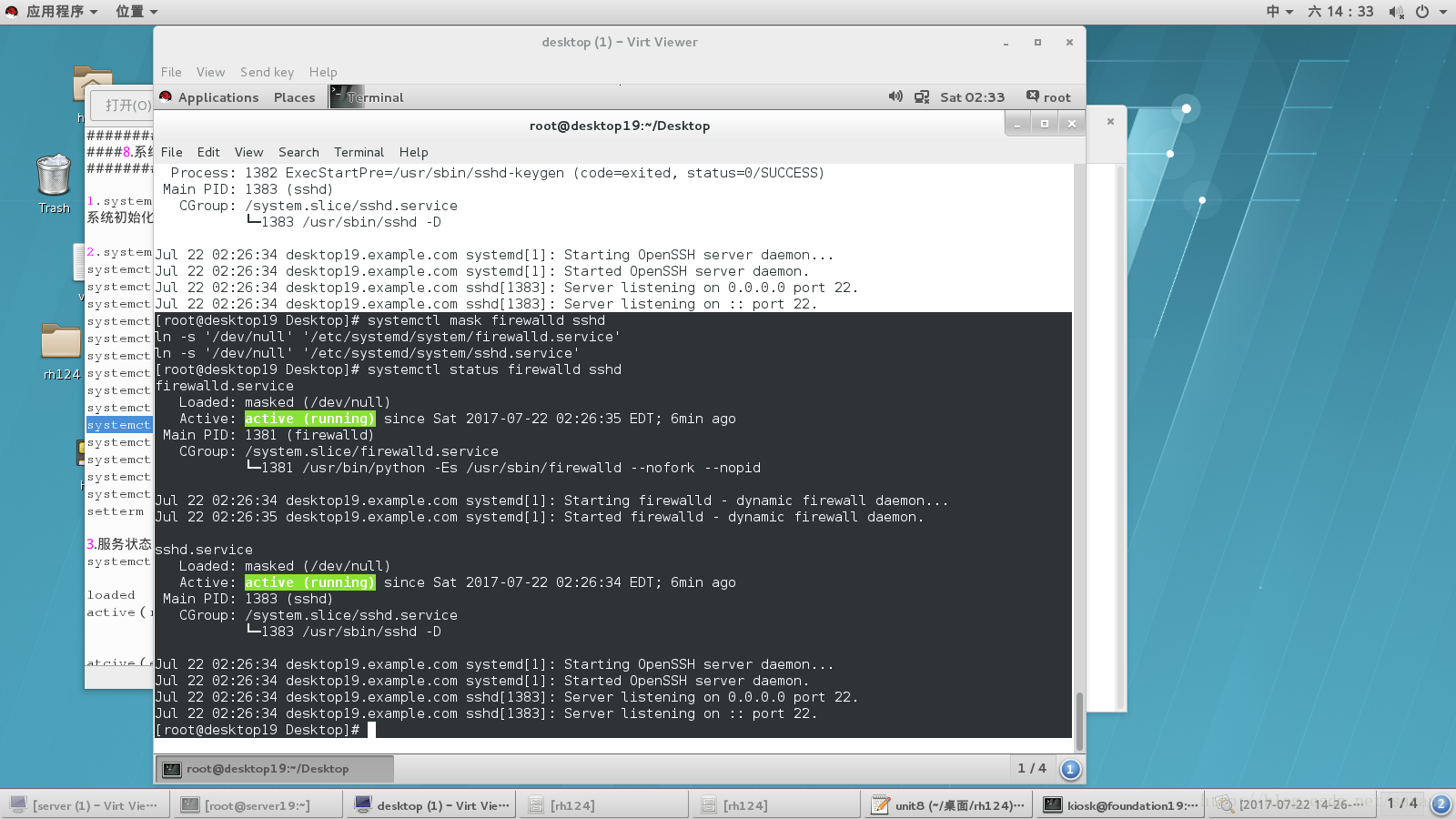Open the terminal Search menu
The width and height of the screenshot is (1456, 819).
298,152
